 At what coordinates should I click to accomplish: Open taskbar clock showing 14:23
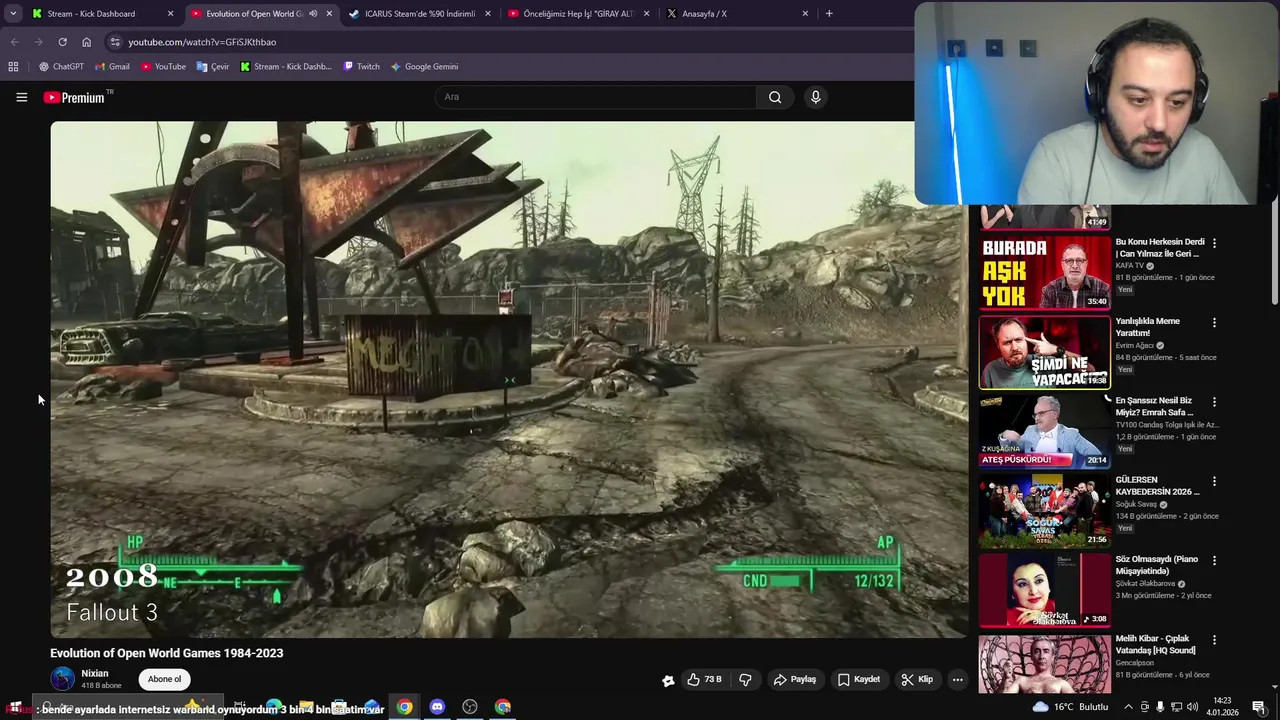point(1221,707)
